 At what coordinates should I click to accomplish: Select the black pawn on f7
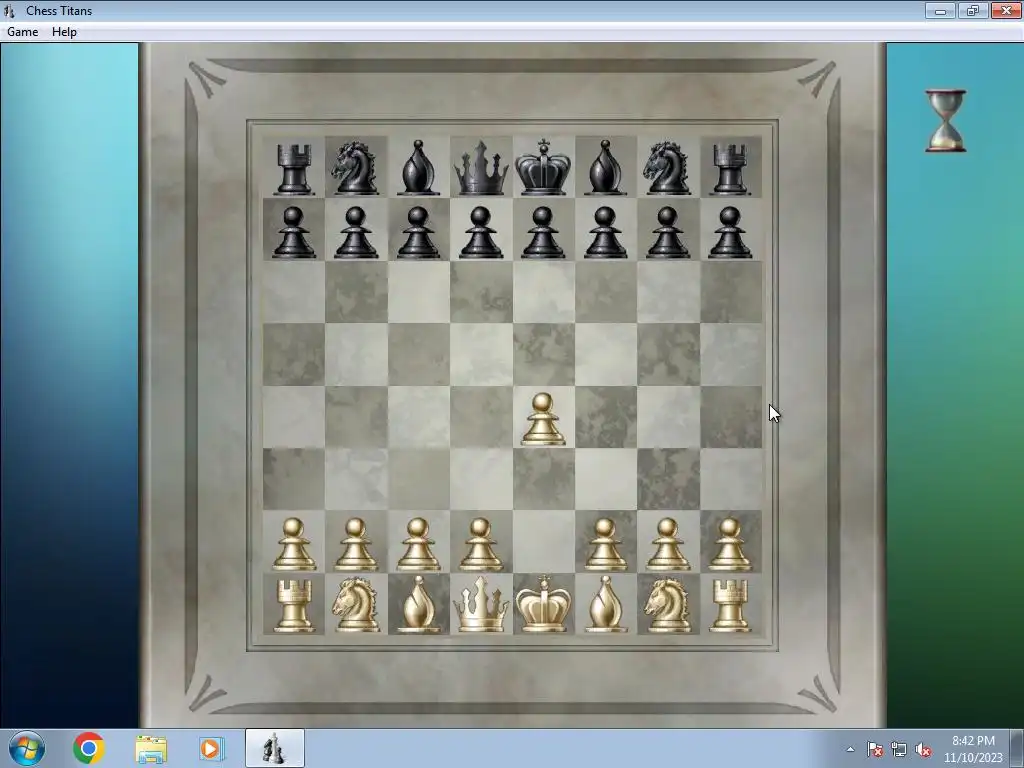coord(605,232)
